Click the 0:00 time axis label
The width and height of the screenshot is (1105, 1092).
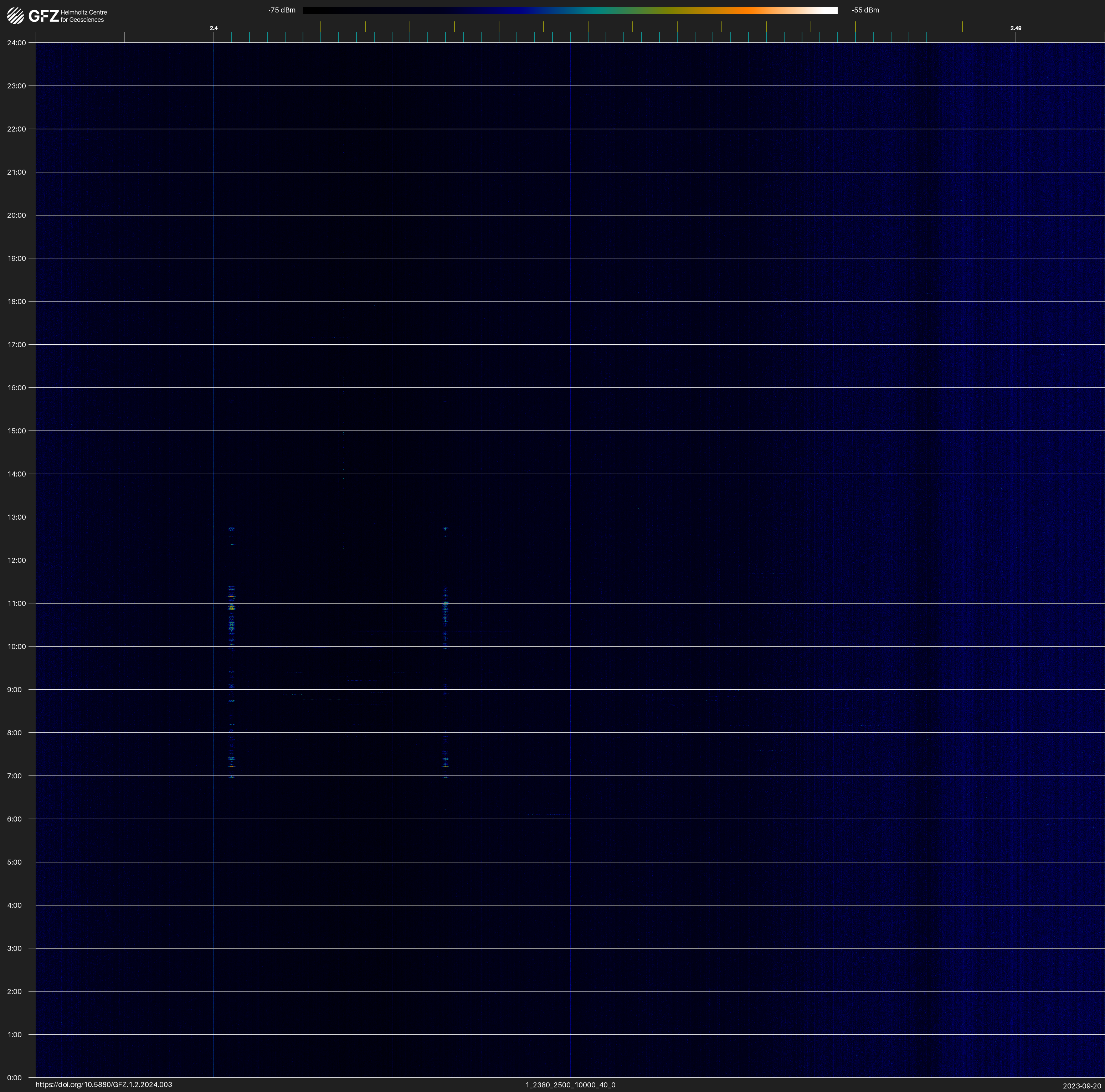(14, 1078)
